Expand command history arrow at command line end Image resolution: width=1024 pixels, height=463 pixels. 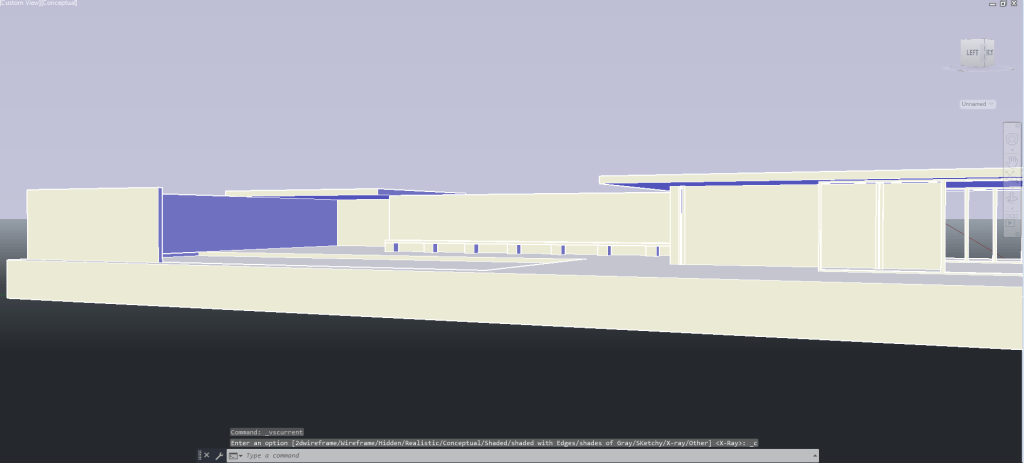tap(813, 455)
